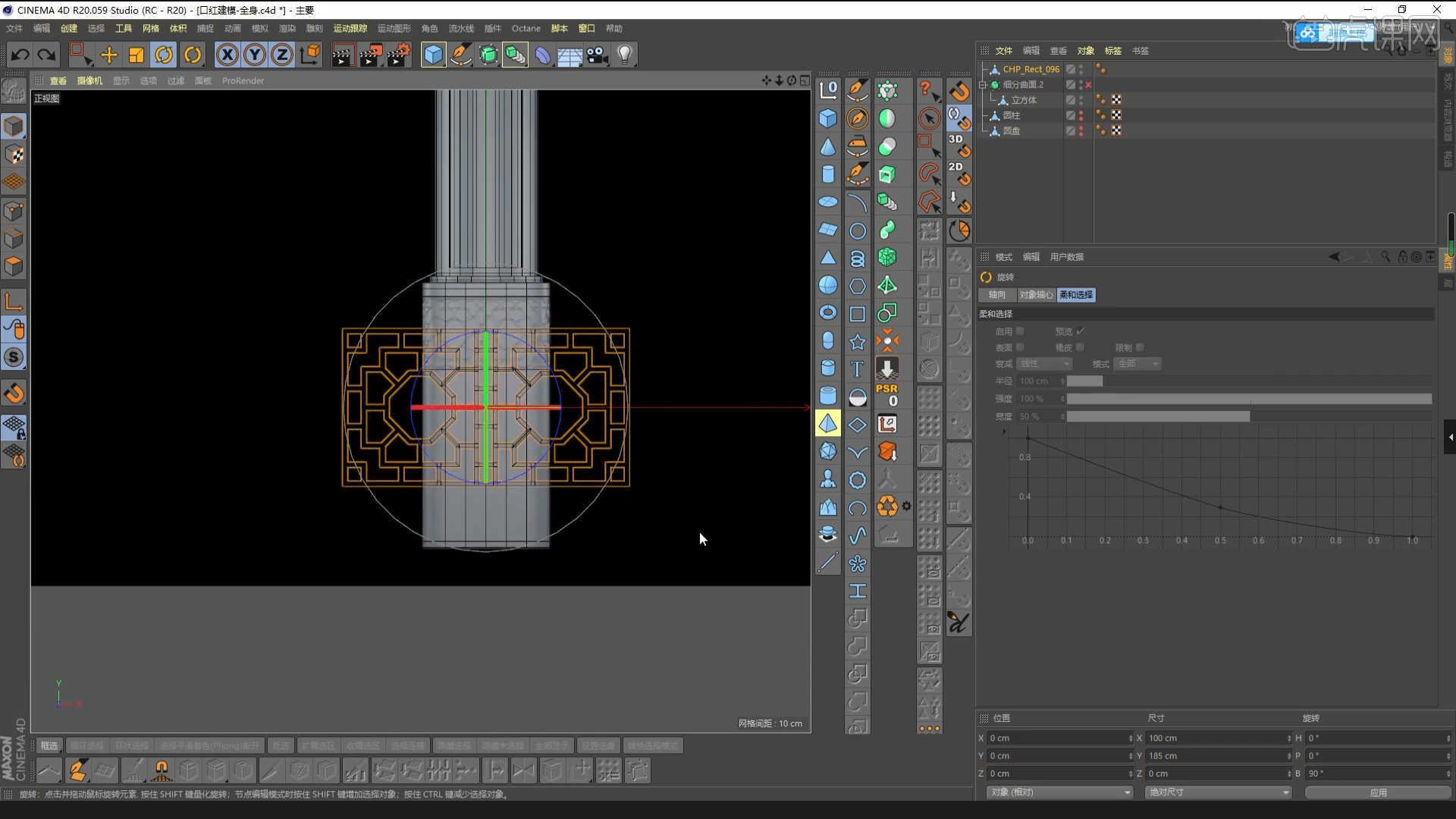
Task: Render the active view with clapperboard icon
Action: tap(342, 55)
